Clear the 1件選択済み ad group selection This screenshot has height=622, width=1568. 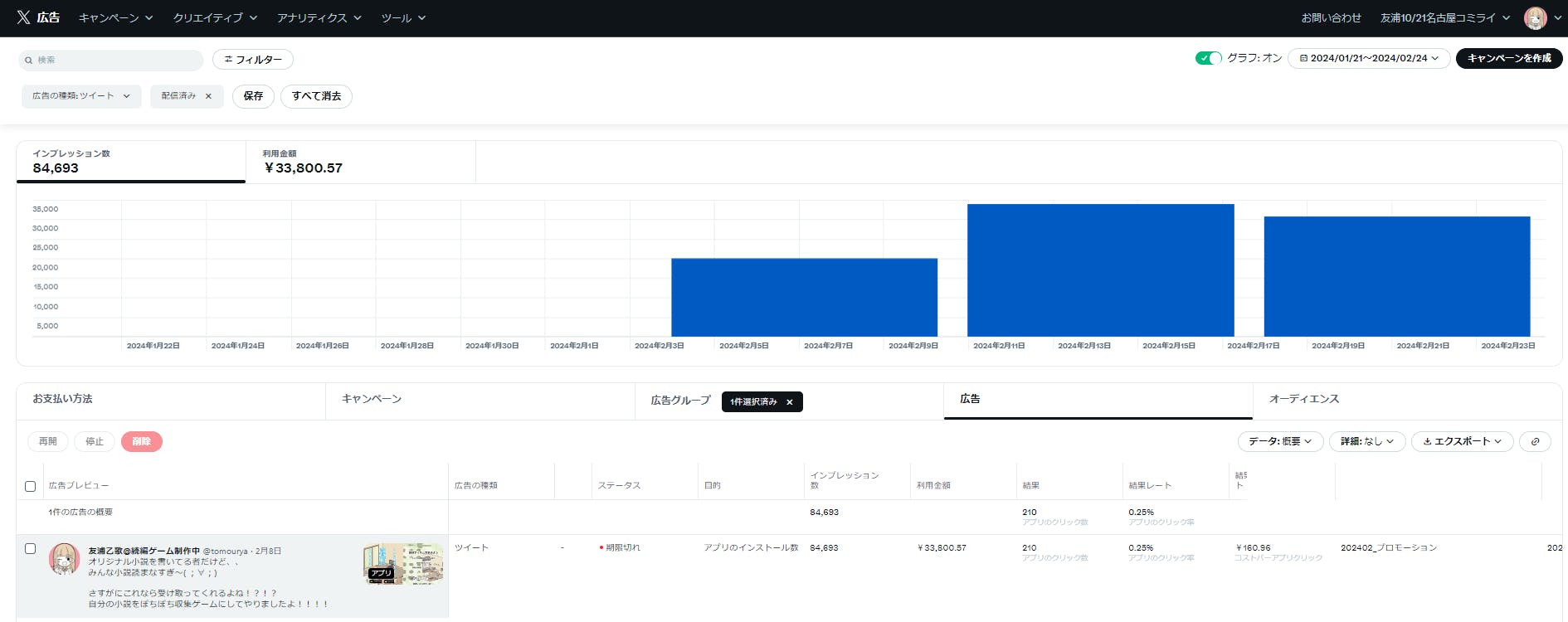tap(790, 402)
